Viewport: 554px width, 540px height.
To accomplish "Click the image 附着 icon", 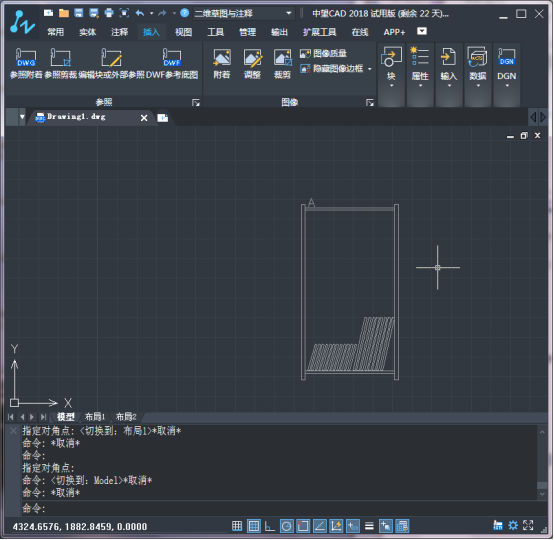I will click(222, 64).
